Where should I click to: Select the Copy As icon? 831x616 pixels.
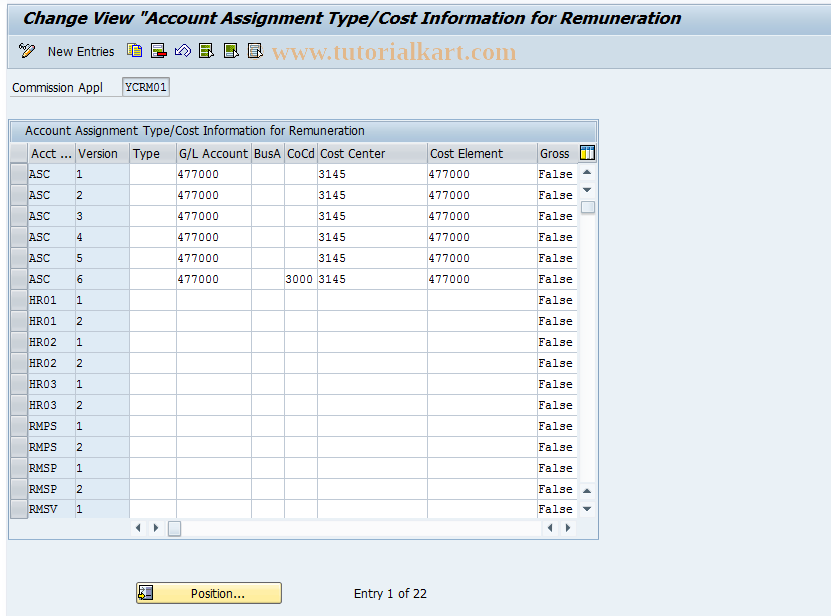click(x=134, y=51)
